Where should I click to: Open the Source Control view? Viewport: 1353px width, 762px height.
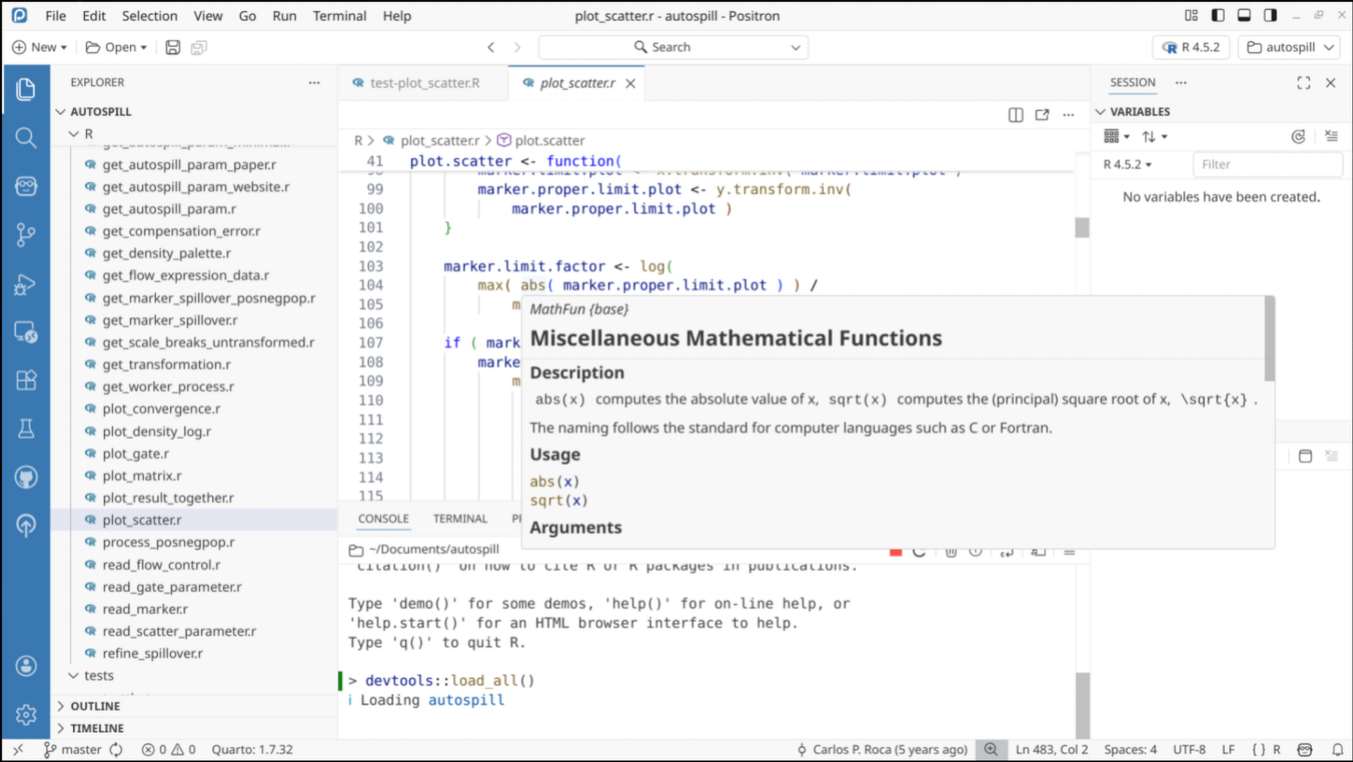point(26,235)
